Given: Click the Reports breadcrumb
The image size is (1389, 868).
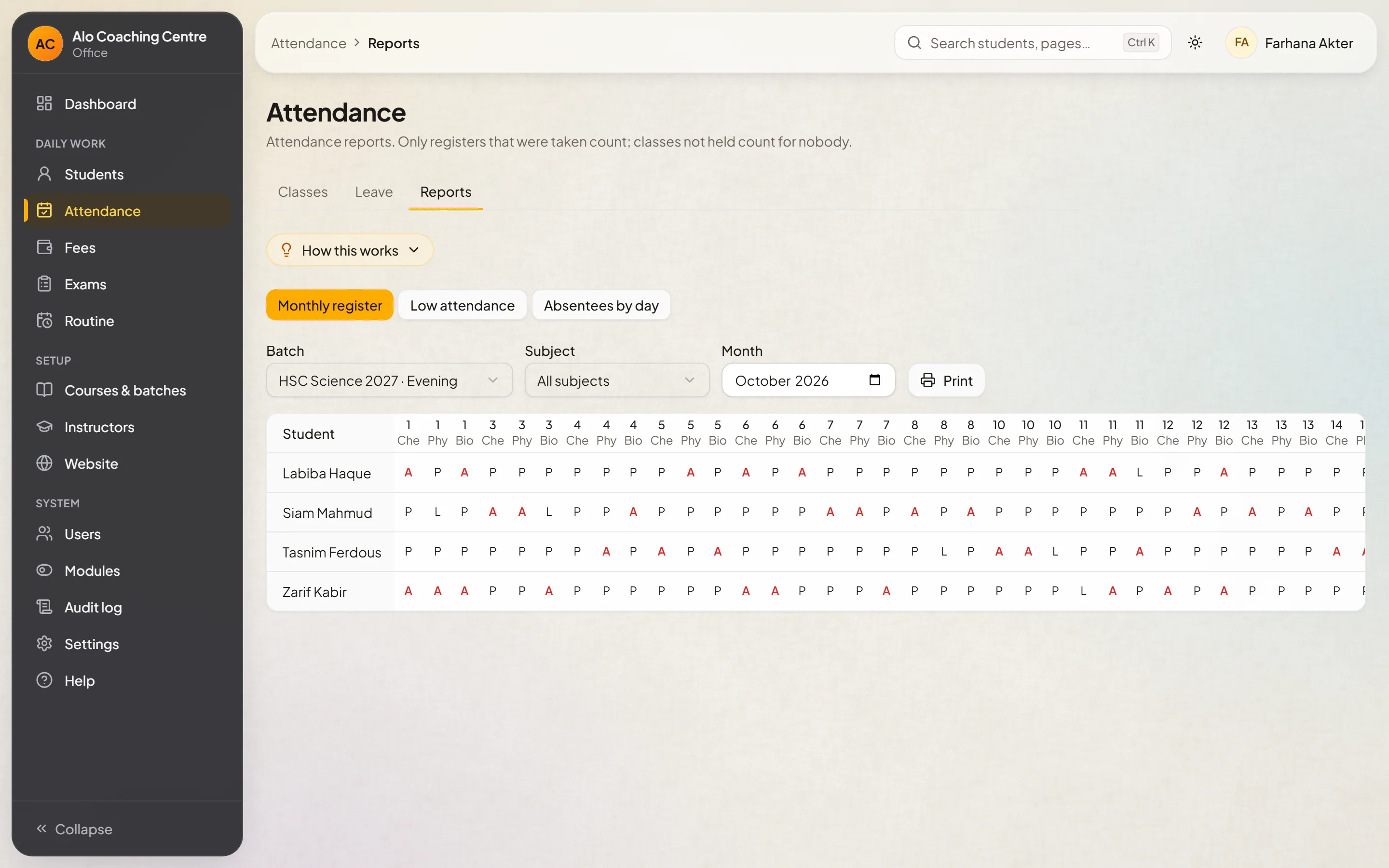Looking at the screenshot, I should click(393, 43).
